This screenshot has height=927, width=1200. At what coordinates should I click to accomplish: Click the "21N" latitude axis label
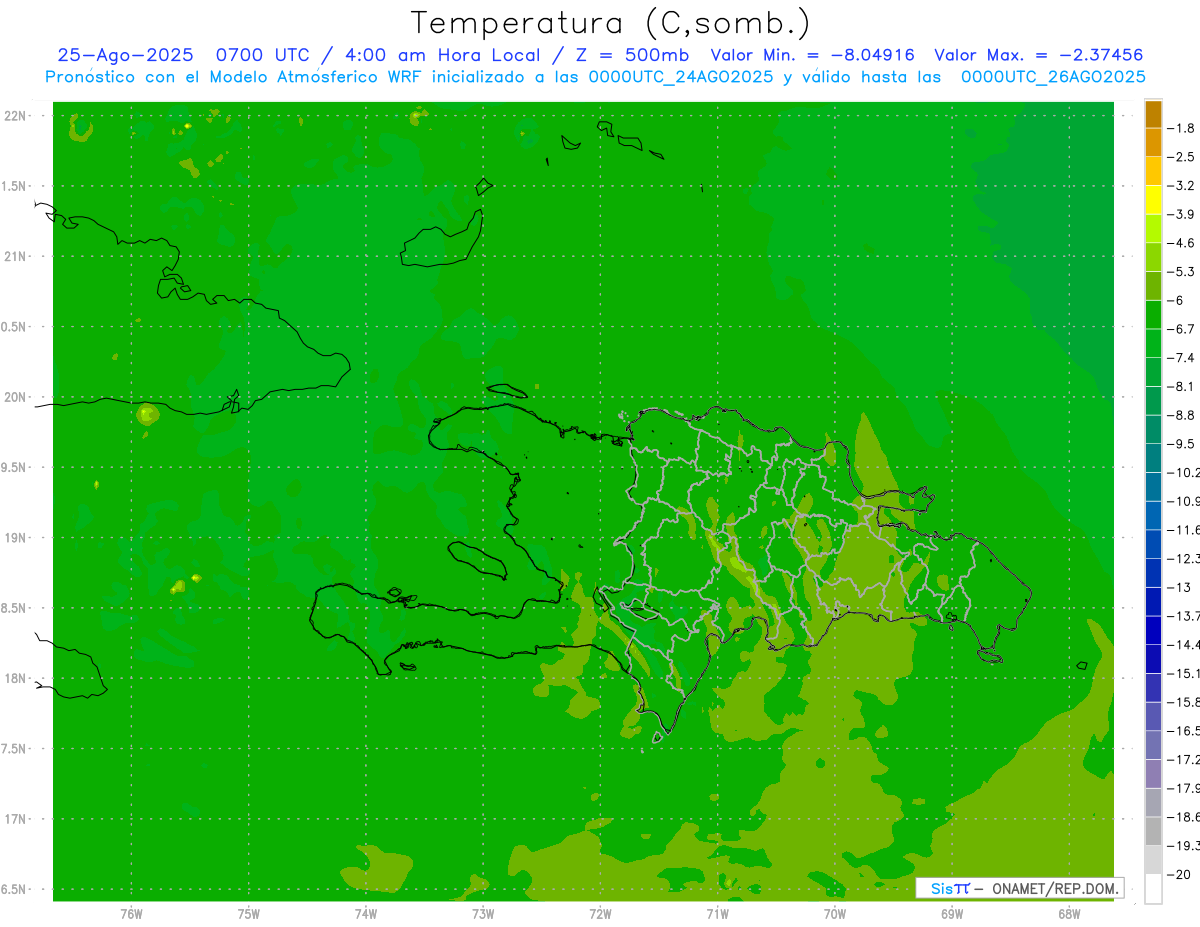(14, 256)
